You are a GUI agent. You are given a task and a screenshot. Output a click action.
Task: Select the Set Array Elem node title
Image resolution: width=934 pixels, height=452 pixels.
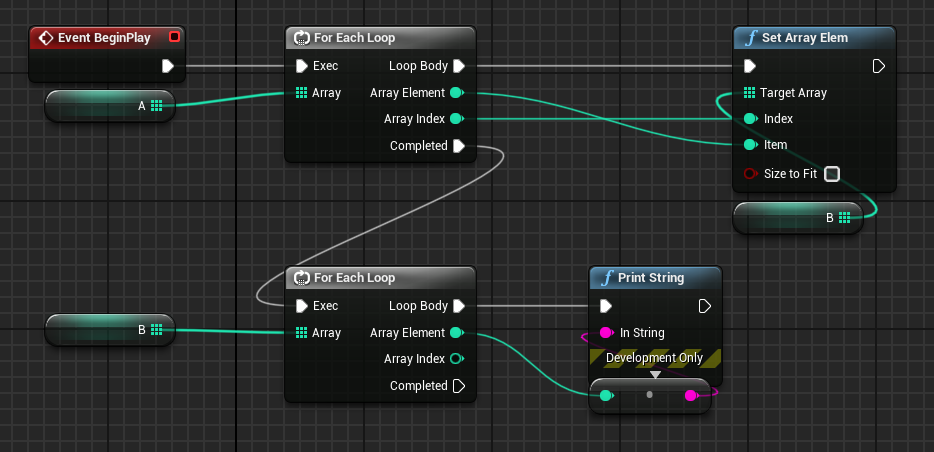pyautogui.click(x=805, y=38)
